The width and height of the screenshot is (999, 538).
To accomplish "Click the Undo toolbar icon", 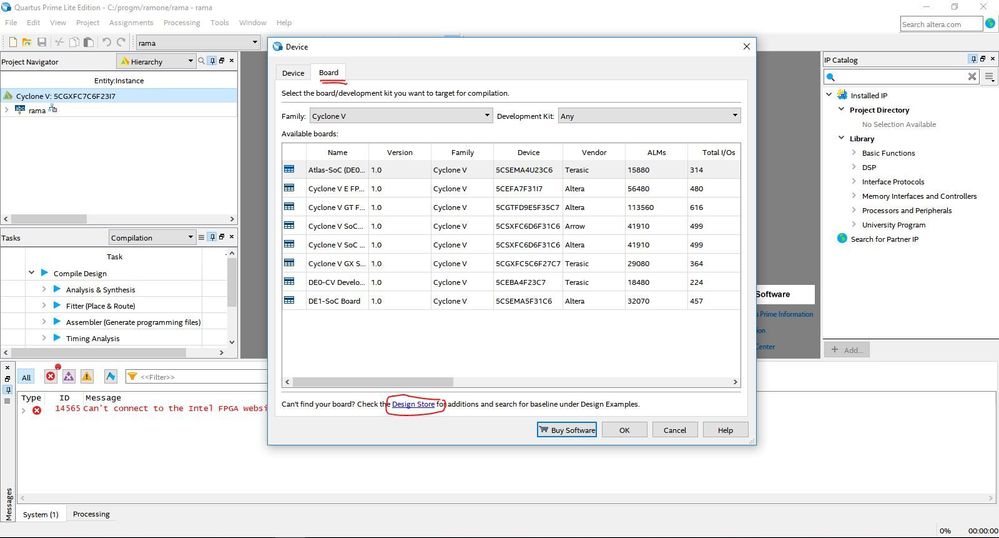I will (x=106, y=42).
